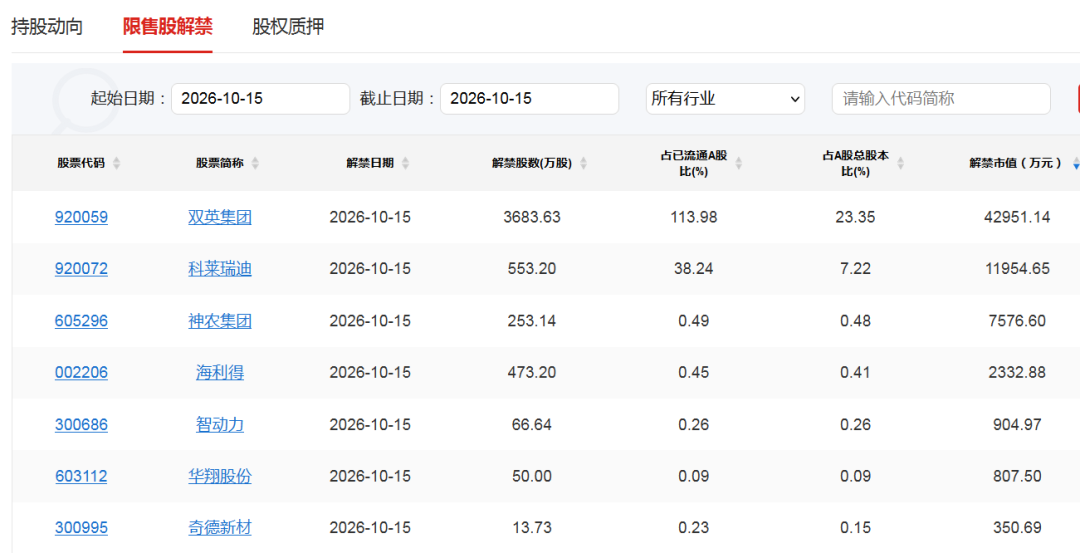
Task: Open the 海利得 stock link
Action: (x=220, y=373)
